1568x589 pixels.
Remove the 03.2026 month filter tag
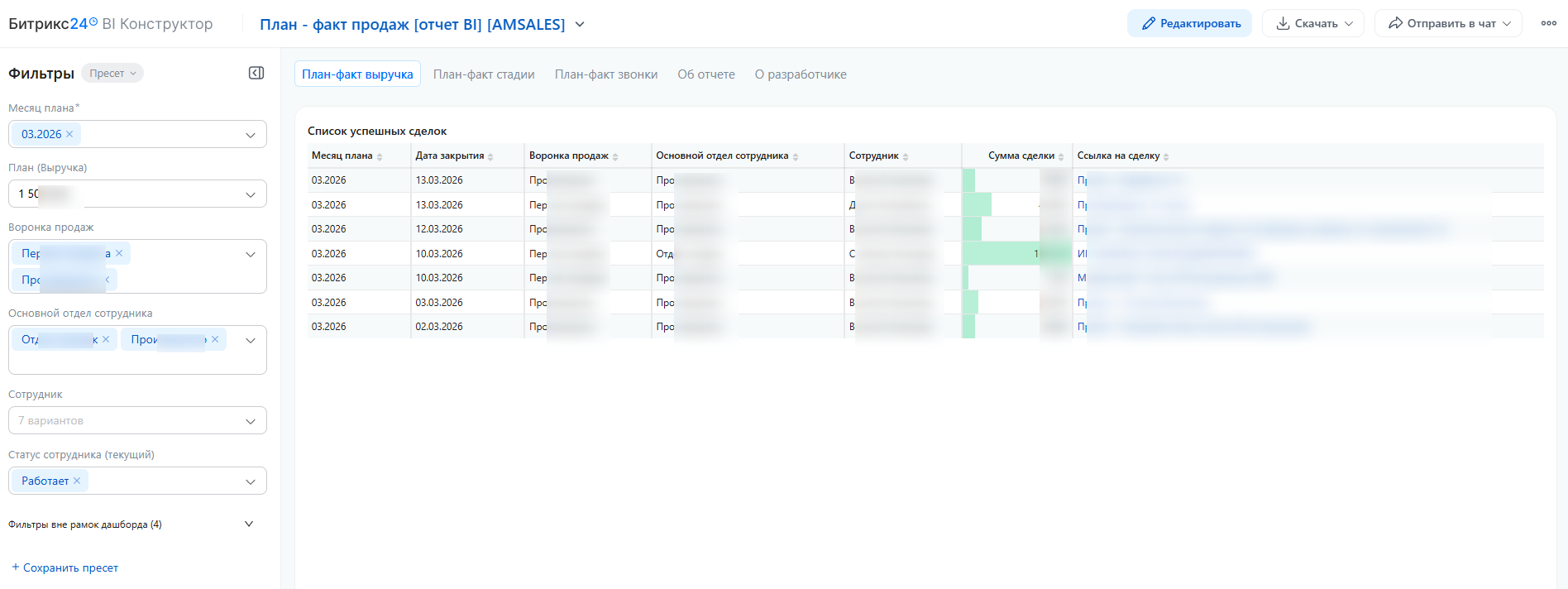coord(69,134)
